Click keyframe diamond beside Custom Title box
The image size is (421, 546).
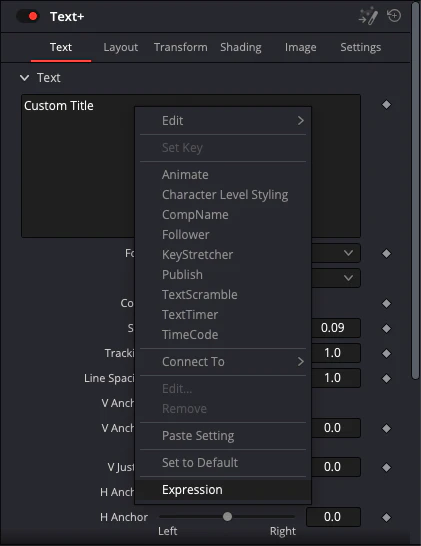click(x=386, y=104)
